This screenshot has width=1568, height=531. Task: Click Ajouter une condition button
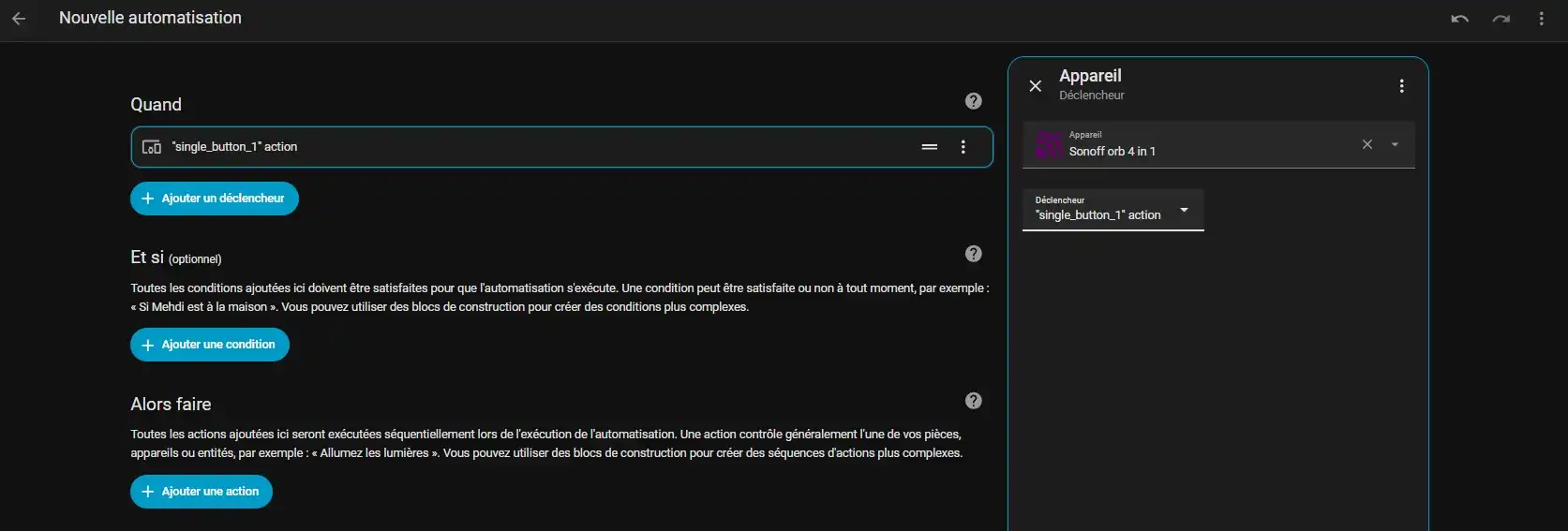(209, 345)
